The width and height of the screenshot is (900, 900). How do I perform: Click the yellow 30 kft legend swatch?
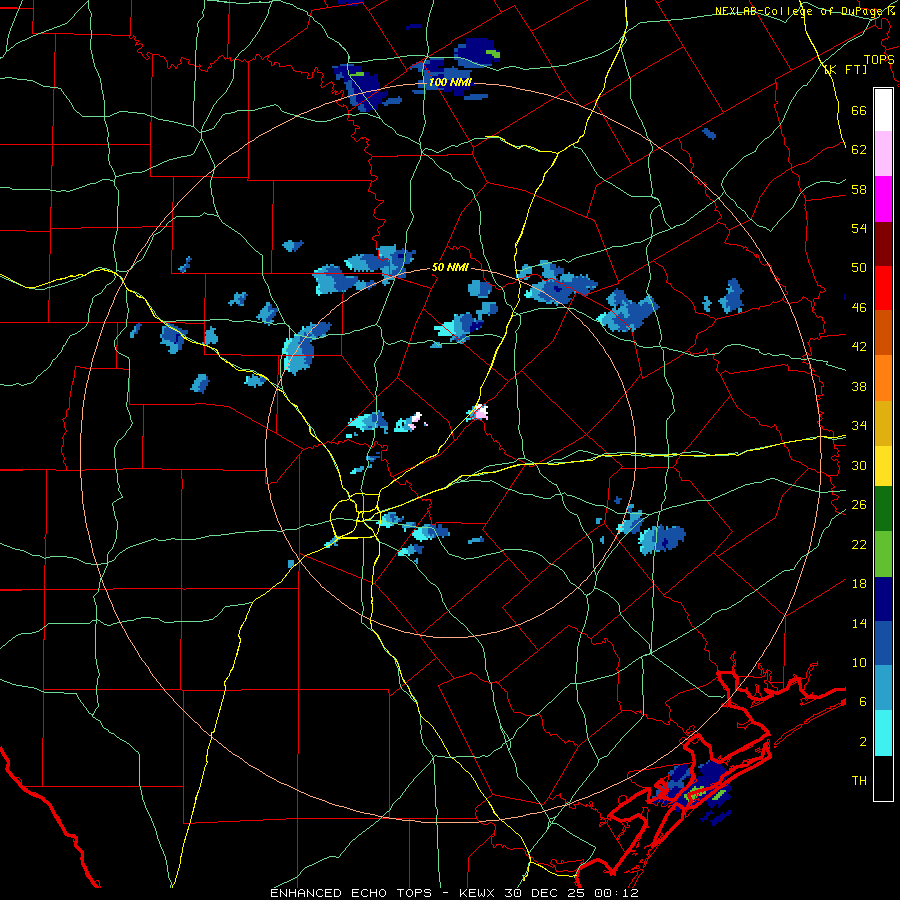883,465
